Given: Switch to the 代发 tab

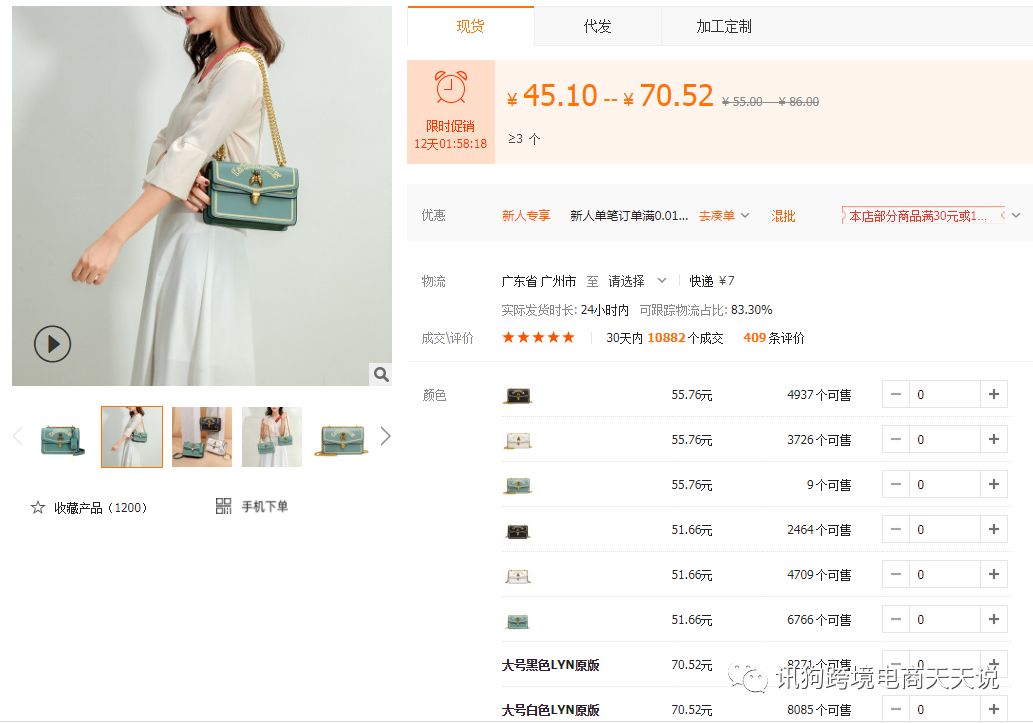Looking at the screenshot, I should [598, 26].
